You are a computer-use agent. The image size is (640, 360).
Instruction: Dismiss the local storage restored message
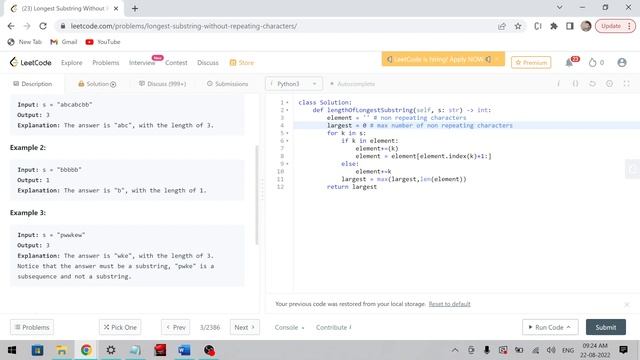tap(627, 304)
